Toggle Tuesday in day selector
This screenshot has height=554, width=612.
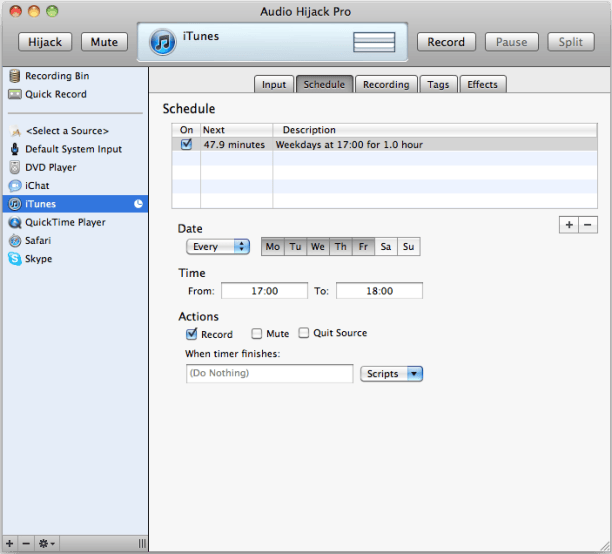(x=295, y=246)
